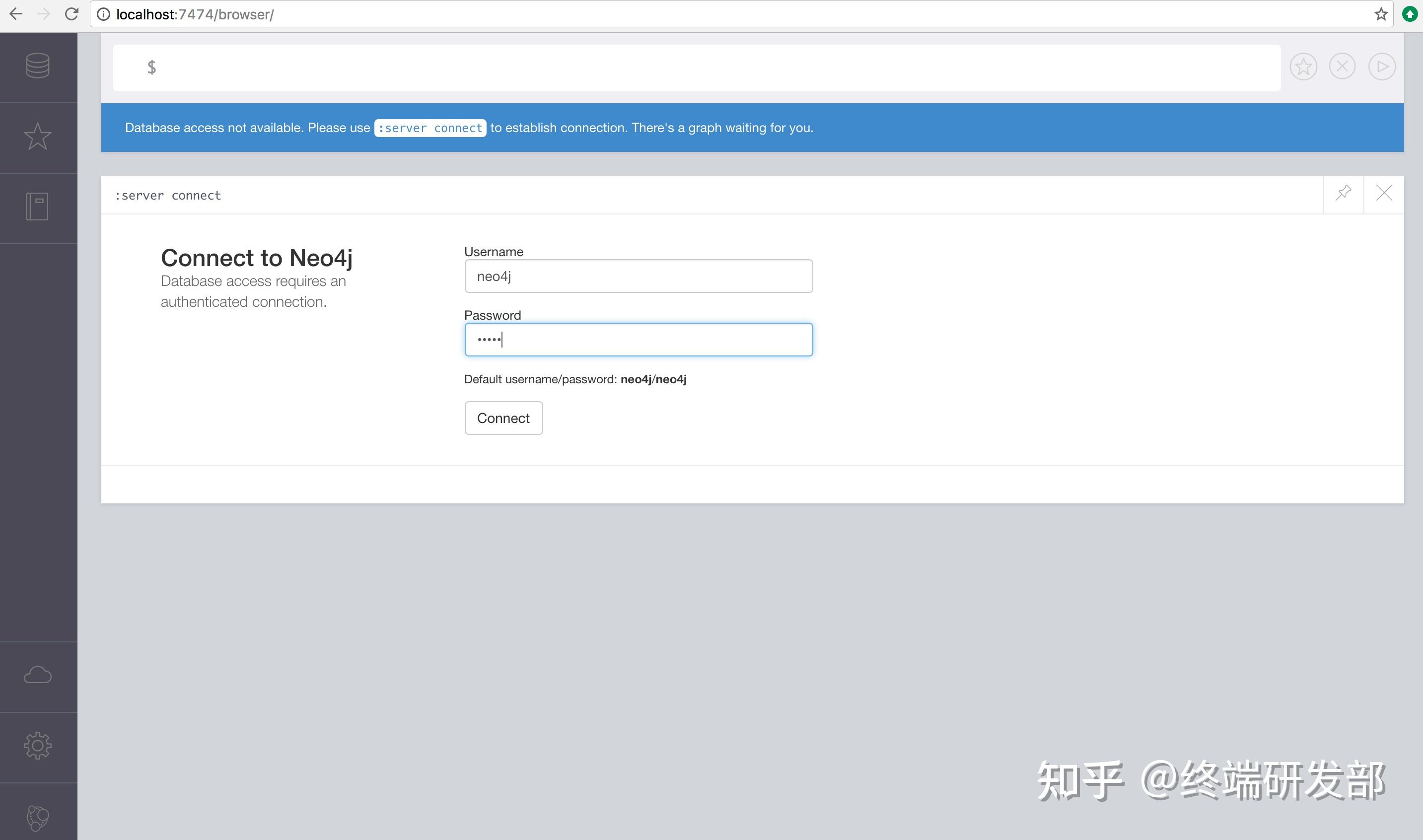
Task: Click the browser back arrow
Action: 16,14
